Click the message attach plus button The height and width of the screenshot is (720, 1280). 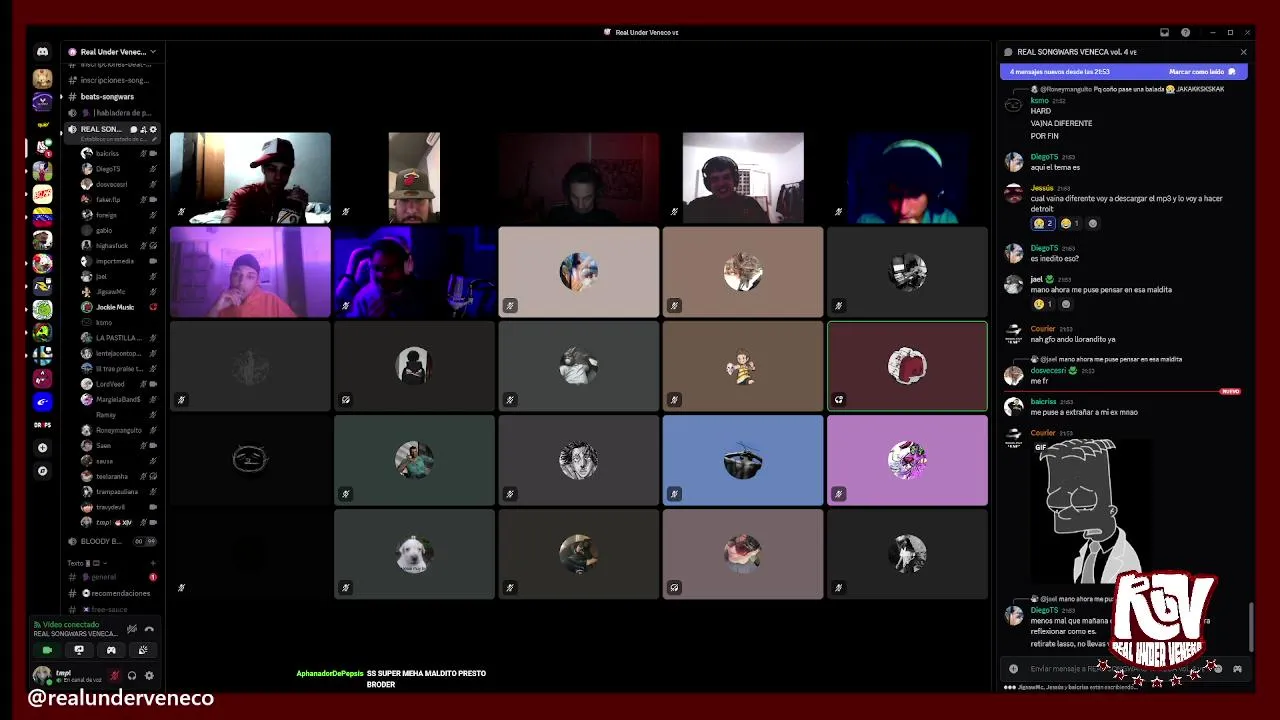click(1013, 668)
